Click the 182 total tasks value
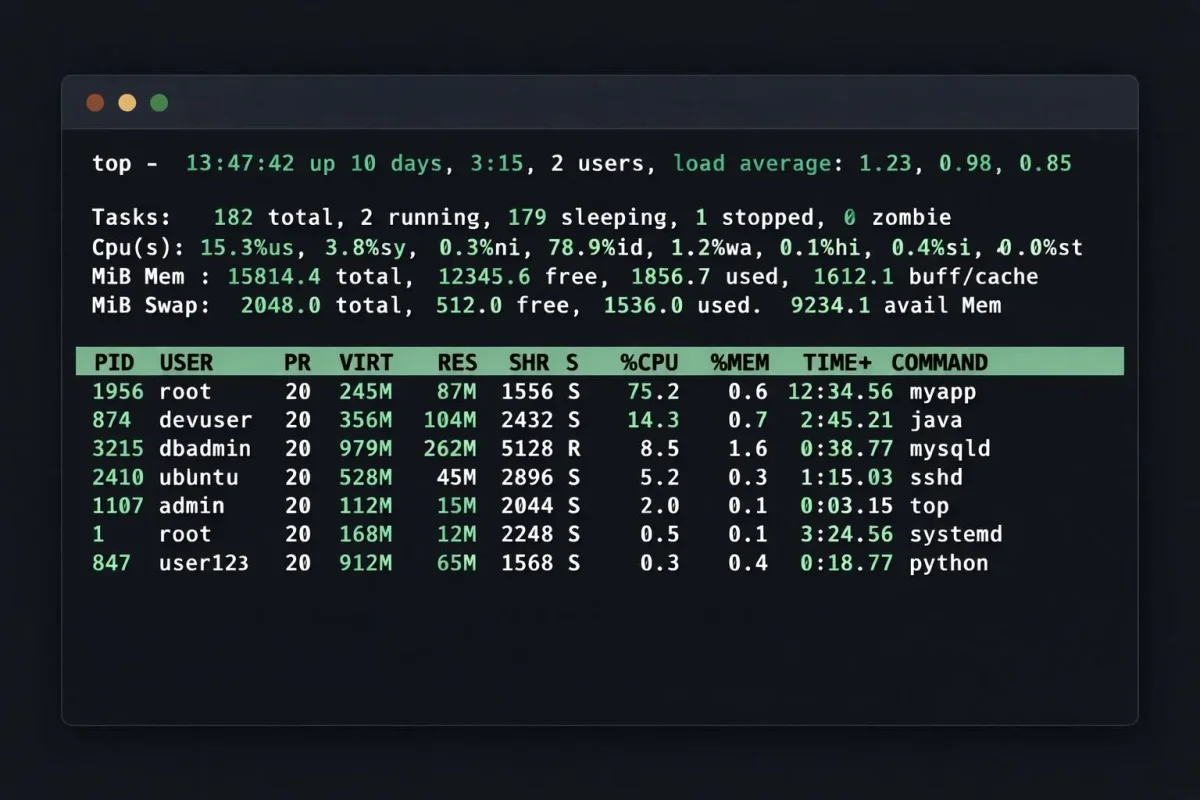This screenshot has width=1200, height=800. (x=234, y=217)
